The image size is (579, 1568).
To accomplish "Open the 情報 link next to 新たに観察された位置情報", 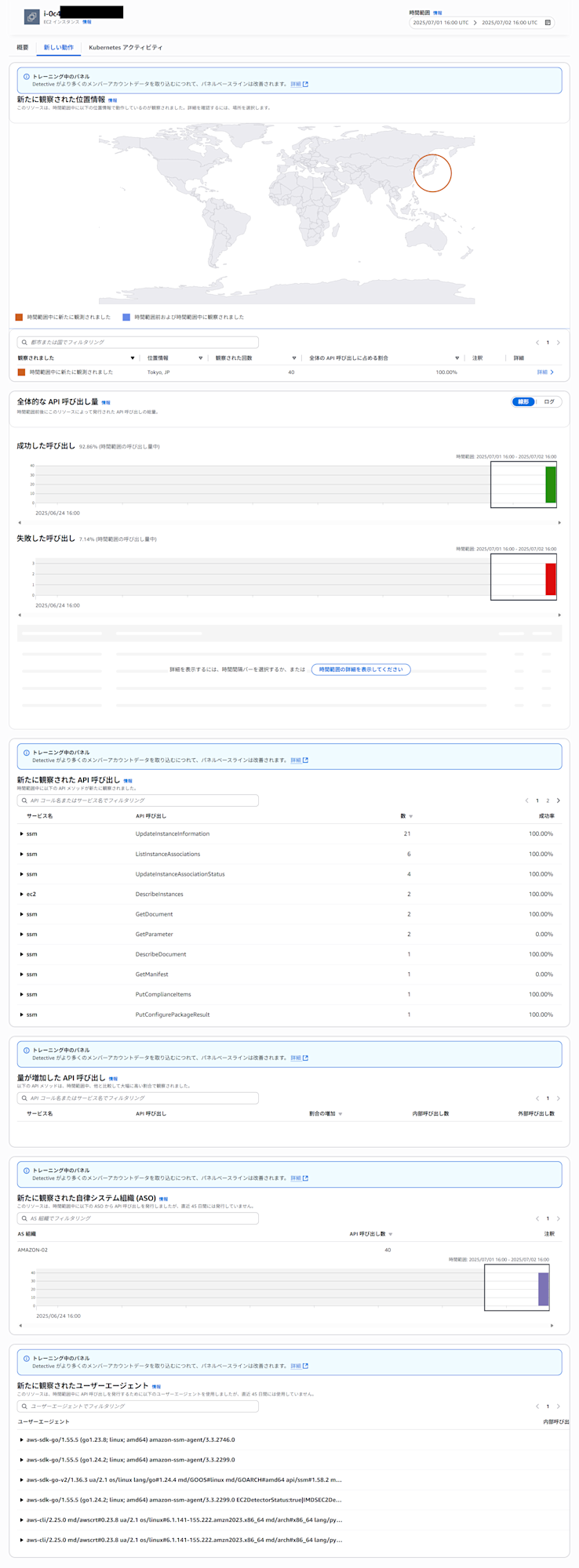I will [112, 100].
